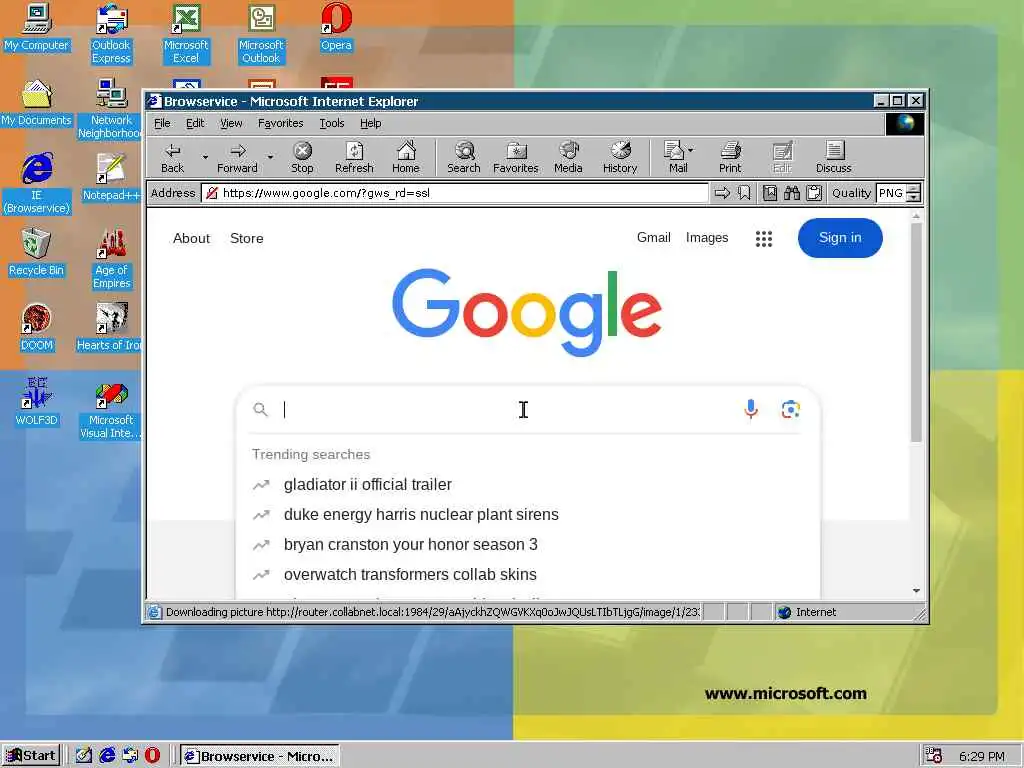Image resolution: width=1024 pixels, height=768 pixels.
Task: Open the About link
Action: coord(191,238)
